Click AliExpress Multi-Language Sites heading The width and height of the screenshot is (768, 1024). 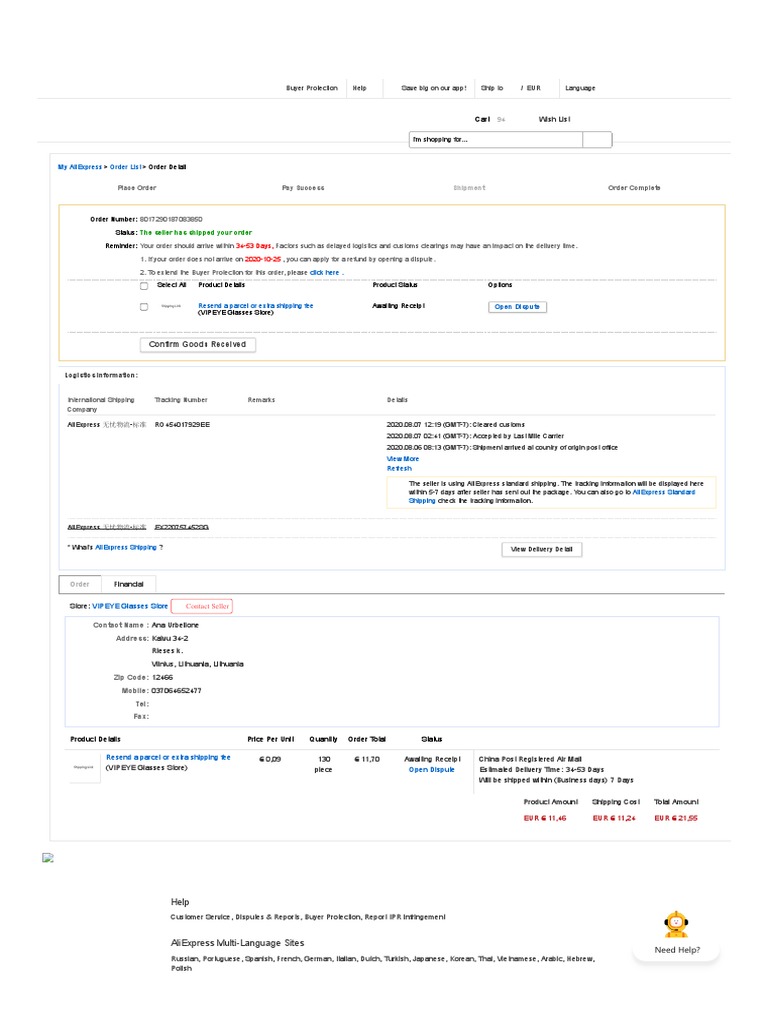click(238, 943)
